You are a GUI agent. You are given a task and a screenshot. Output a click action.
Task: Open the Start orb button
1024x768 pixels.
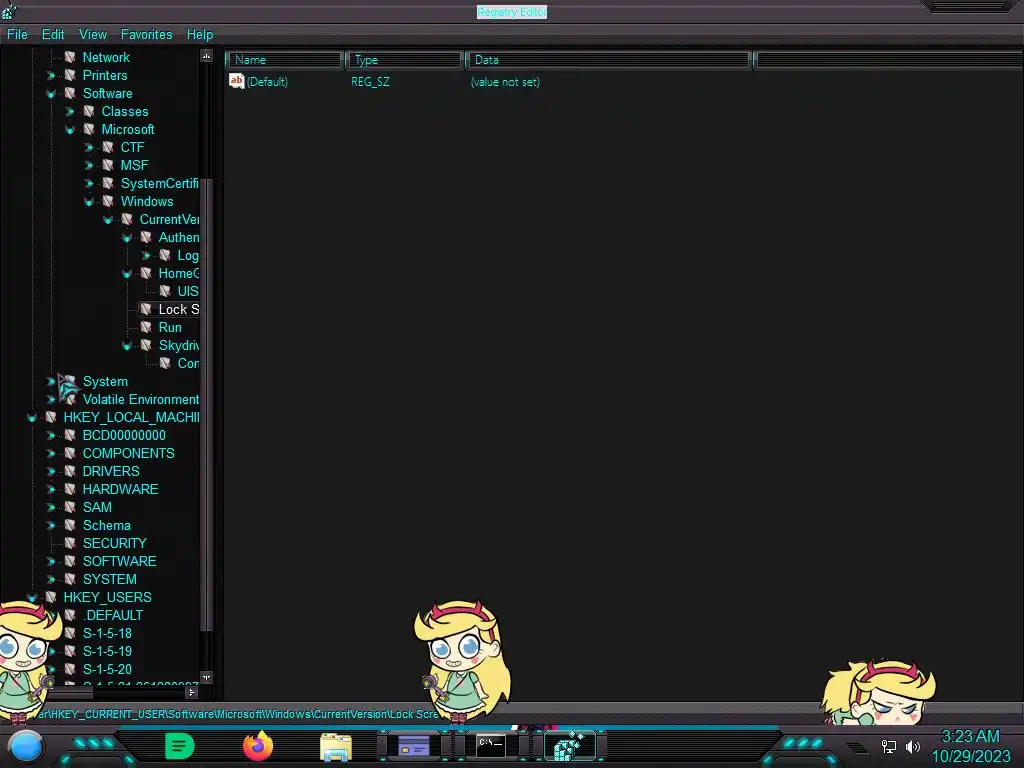click(25, 746)
